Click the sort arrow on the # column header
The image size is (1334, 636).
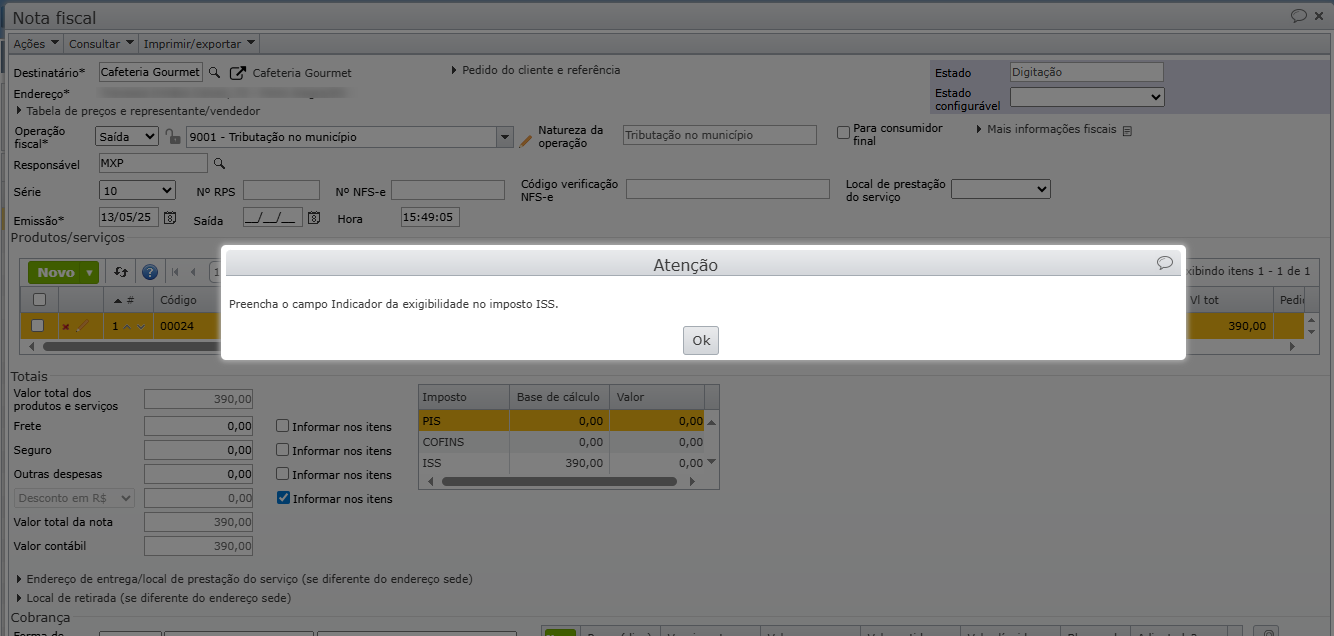(x=118, y=300)
